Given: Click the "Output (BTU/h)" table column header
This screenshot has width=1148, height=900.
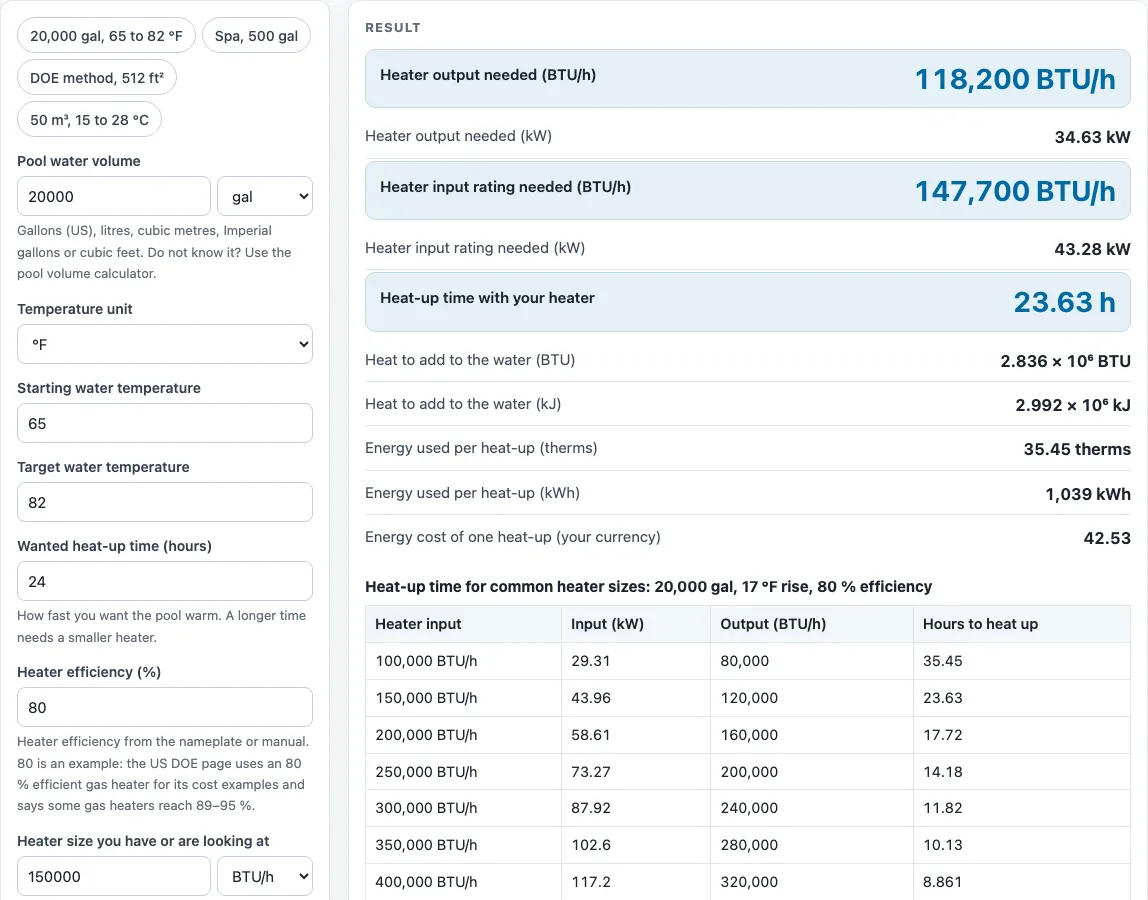Looking at the screenshot, I should [x=773, y=624].
